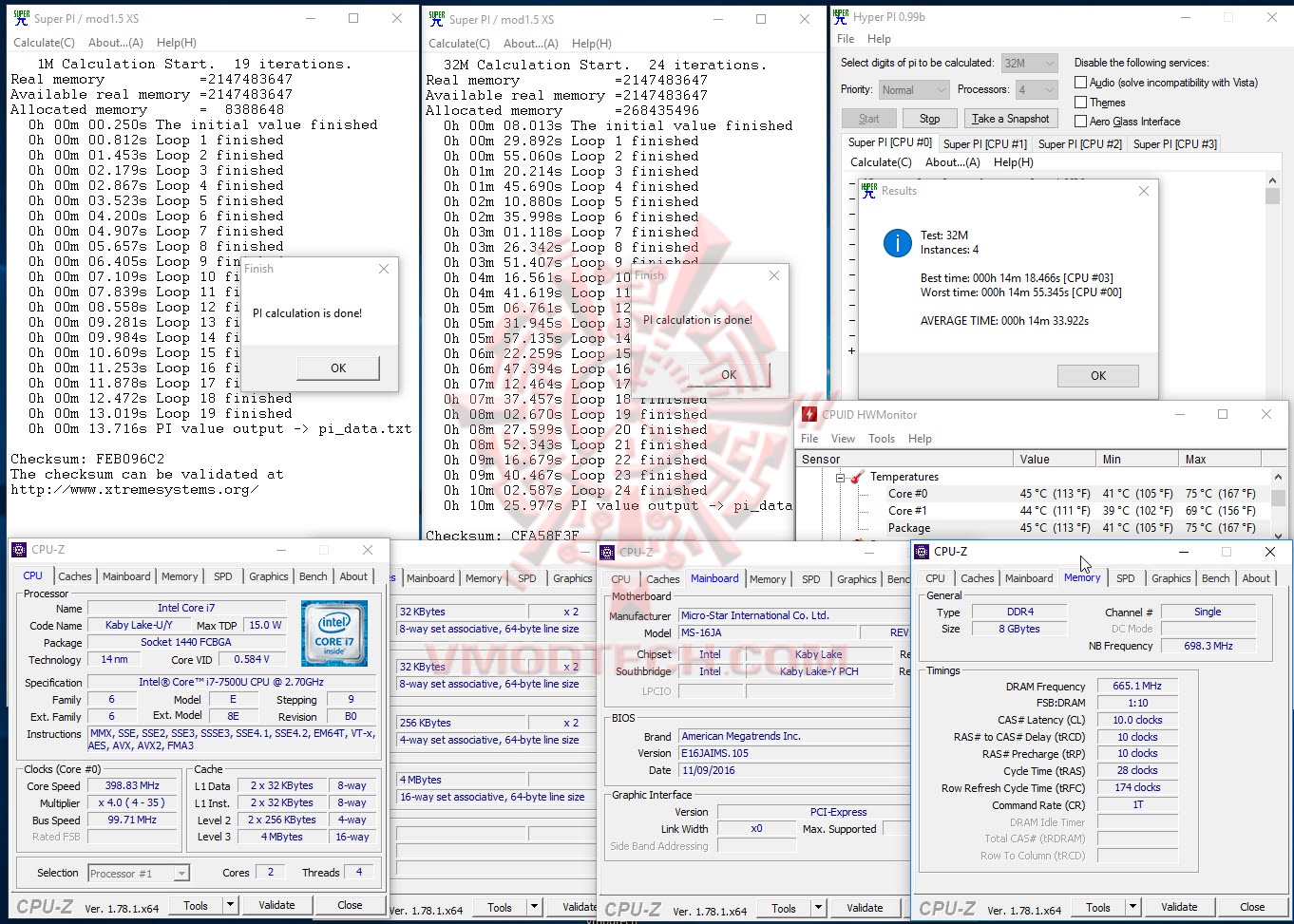1294x924 pixels.
Task: Close the Results dialog with its X button
Action: [x=1144, y=191]
